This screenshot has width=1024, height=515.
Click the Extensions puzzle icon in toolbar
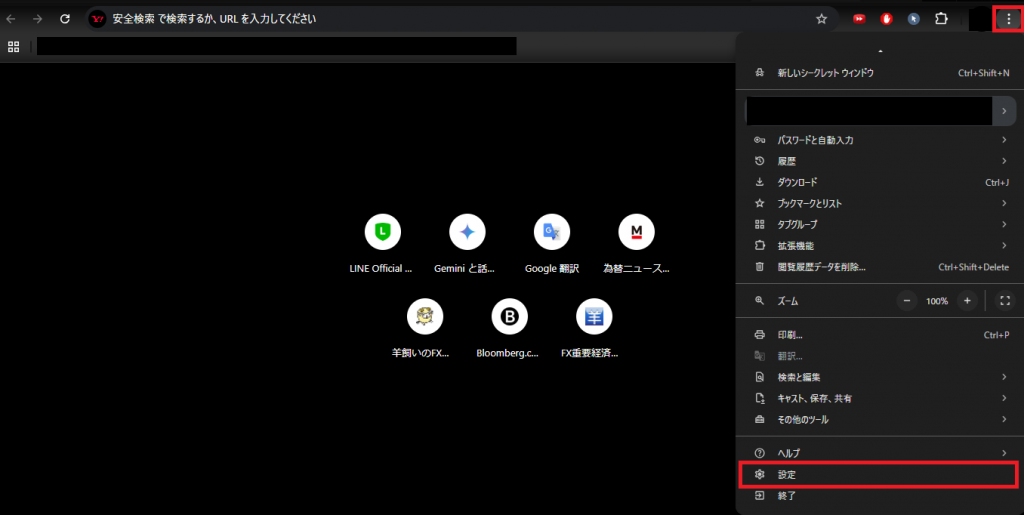[941, 19]
